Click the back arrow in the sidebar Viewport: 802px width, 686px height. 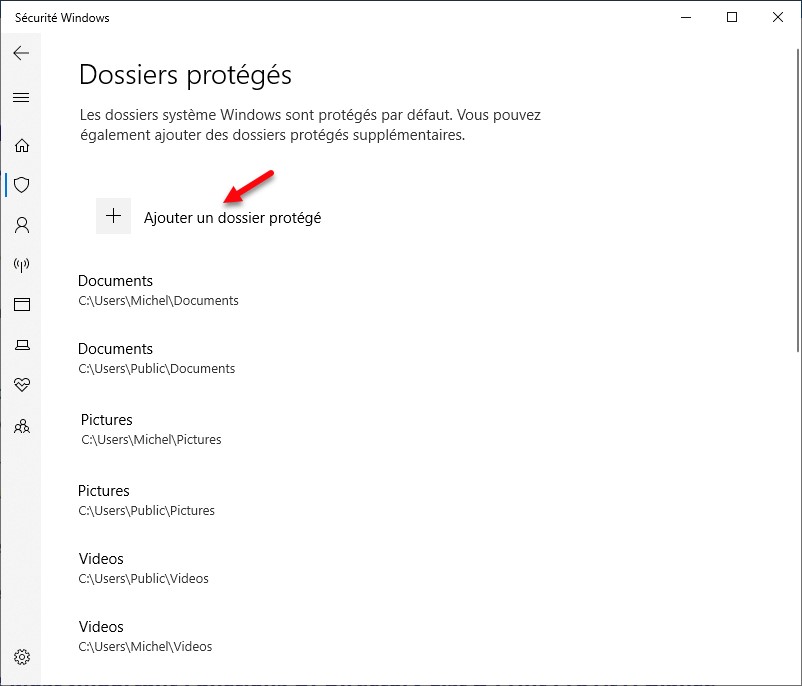pos(21,53)
